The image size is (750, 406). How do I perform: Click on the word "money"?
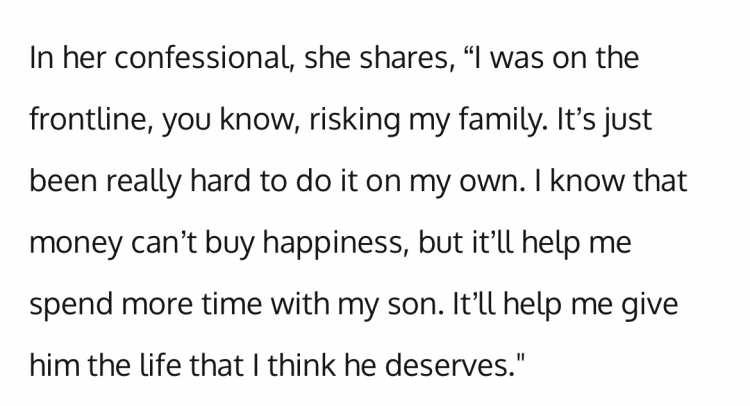[x=76, y=245]
